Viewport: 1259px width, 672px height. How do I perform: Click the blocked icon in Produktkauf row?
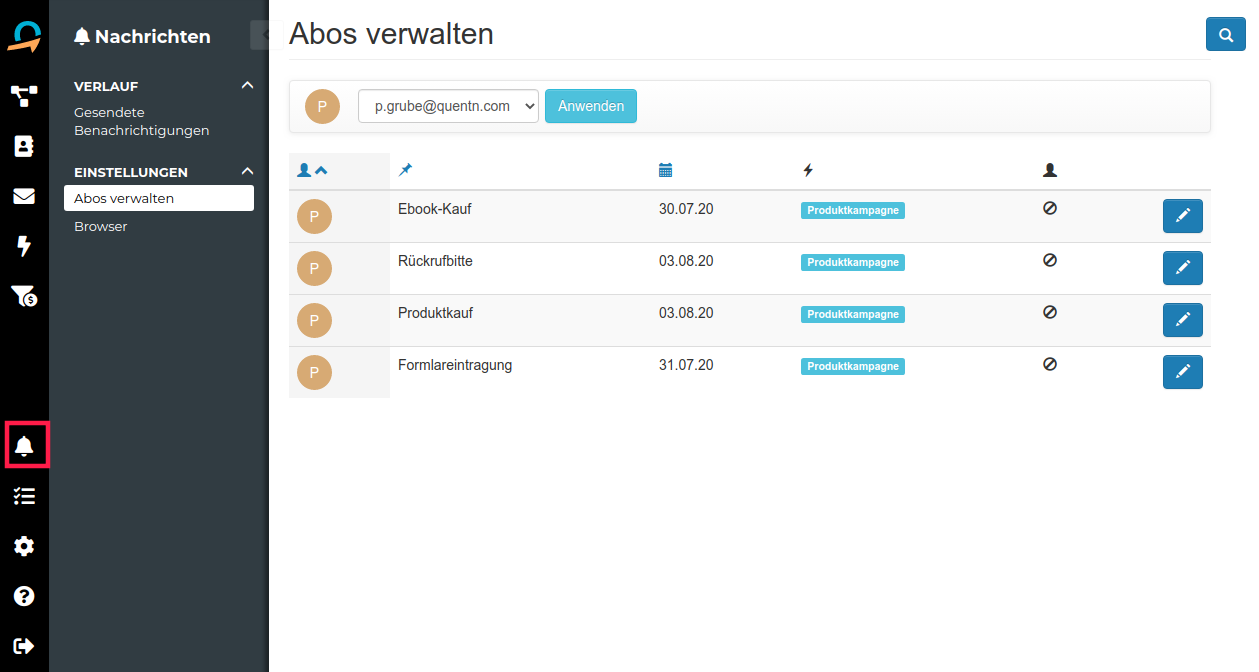coord(1050,312)
